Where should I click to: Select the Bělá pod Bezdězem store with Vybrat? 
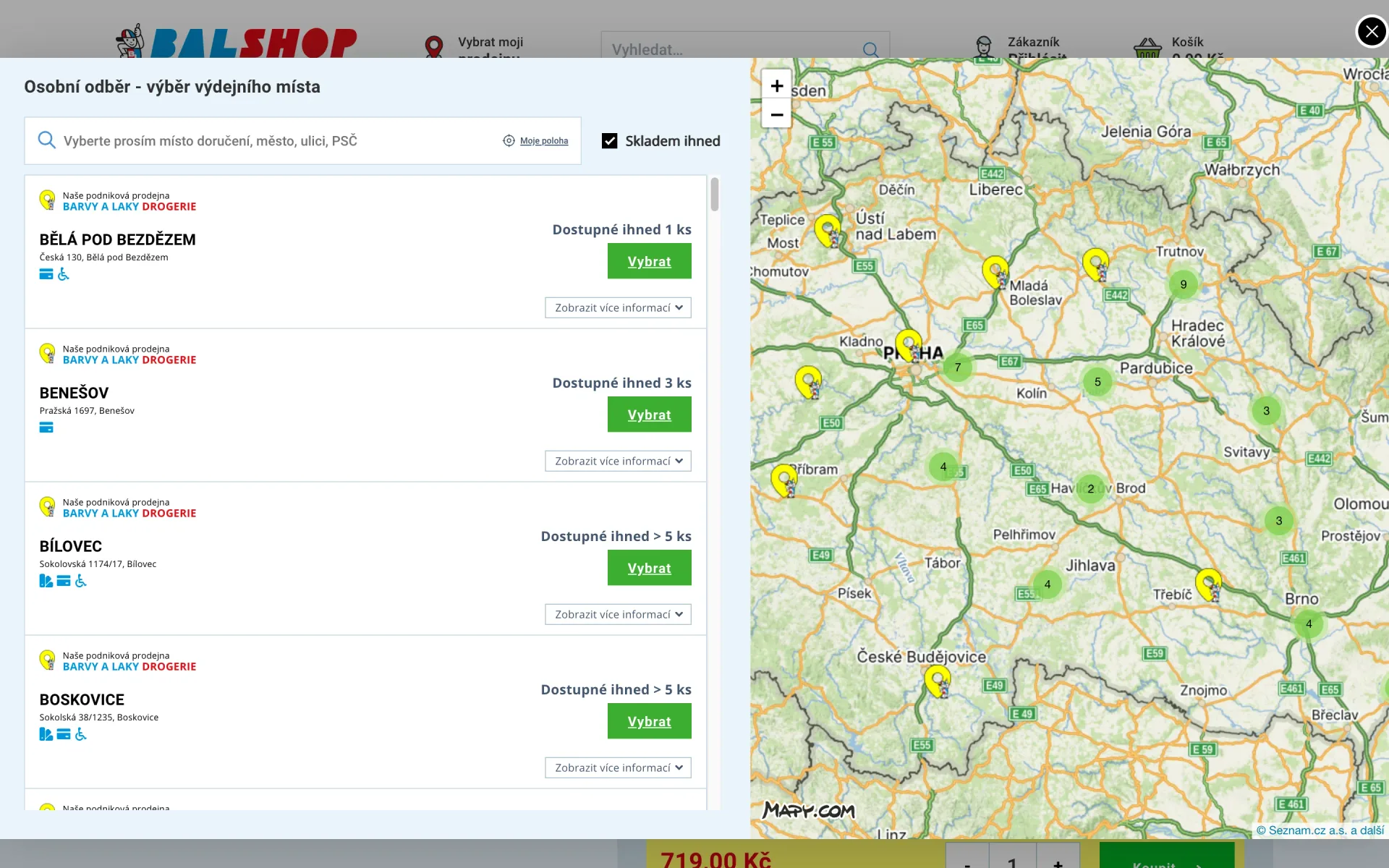[x=649, y=261]
